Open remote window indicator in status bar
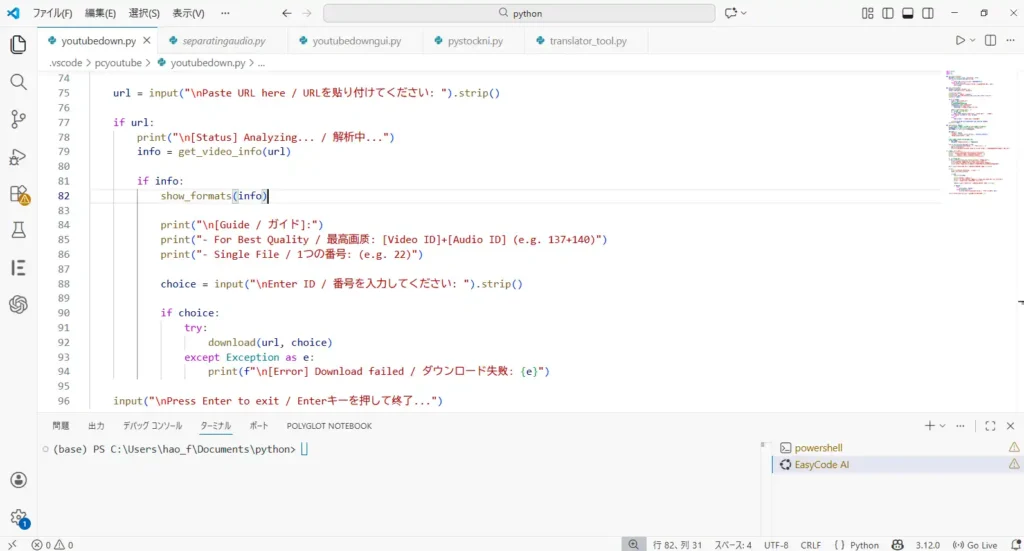The width and height of the screenshot is (1024, 551). tap(12, 544)
